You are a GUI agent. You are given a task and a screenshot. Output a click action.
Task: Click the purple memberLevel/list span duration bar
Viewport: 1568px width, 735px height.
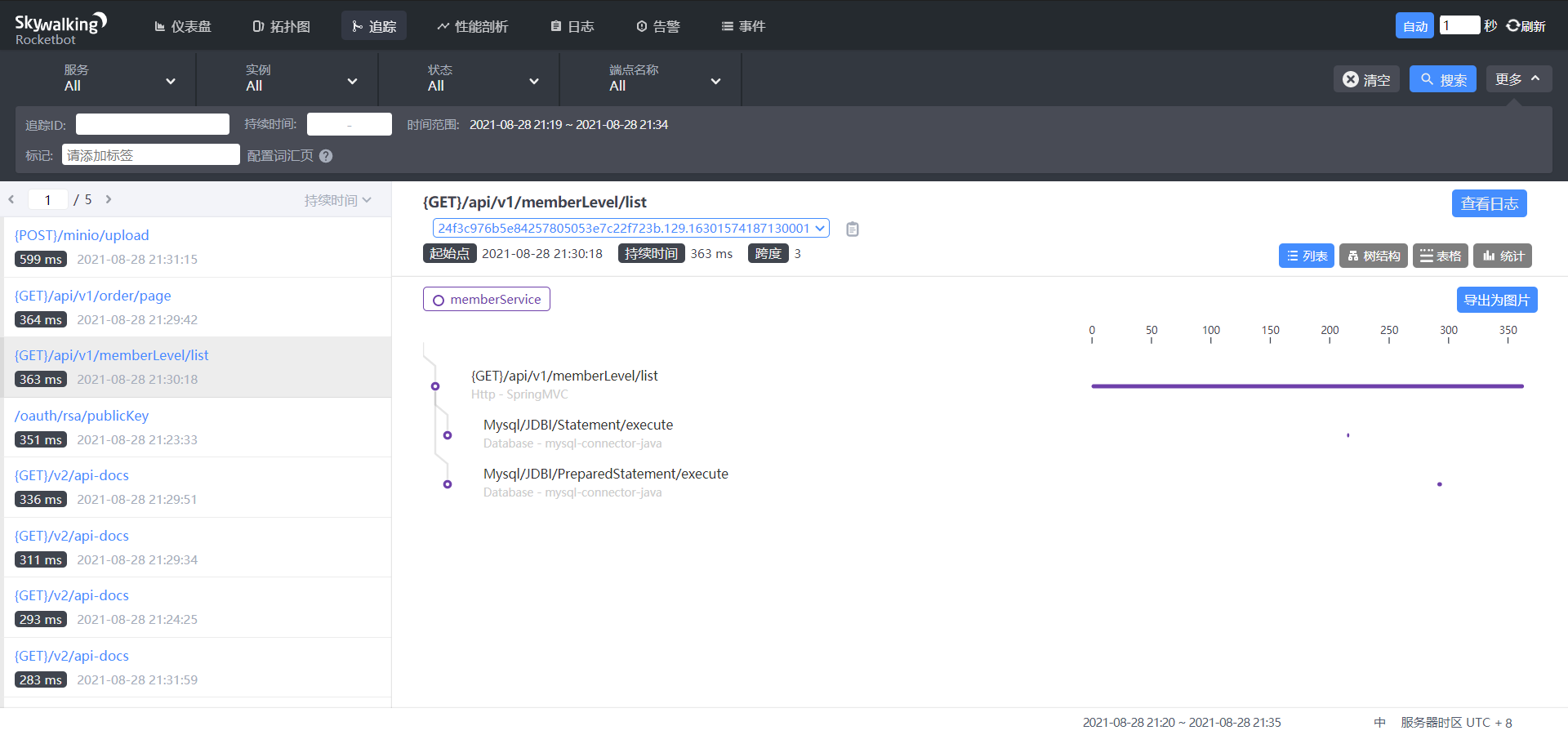pyautogui.click(x=1307, y=386)
